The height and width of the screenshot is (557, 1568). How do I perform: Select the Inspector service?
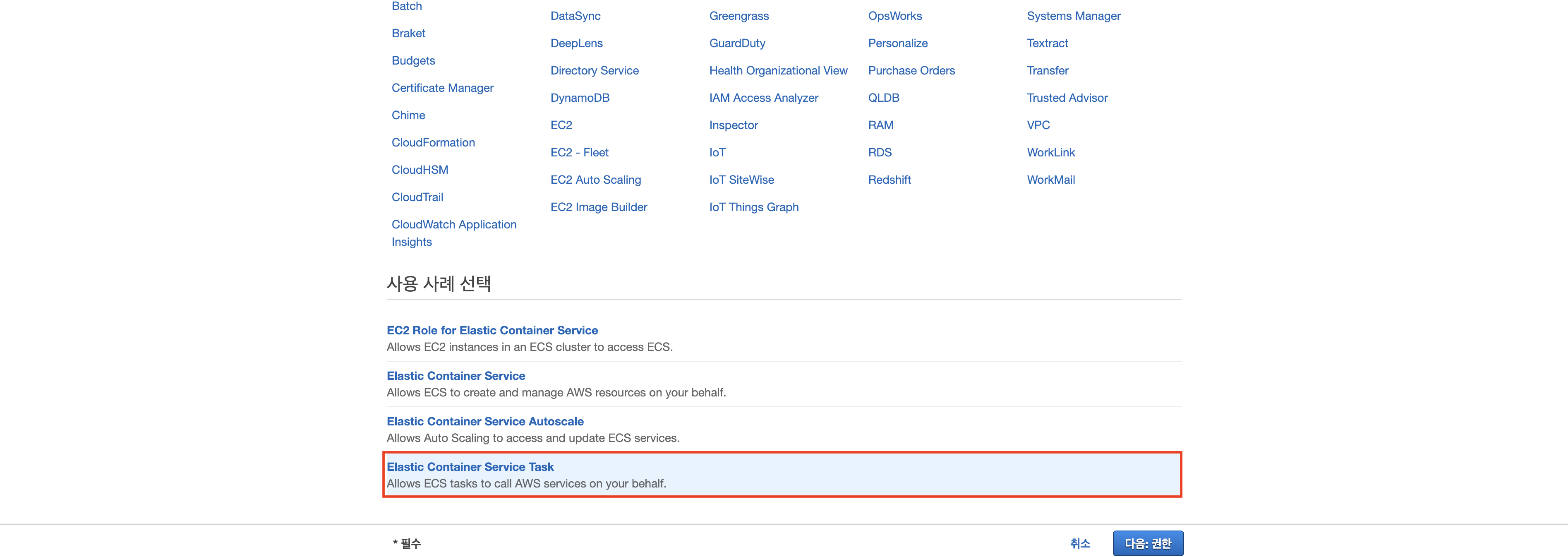pos(734,126)
